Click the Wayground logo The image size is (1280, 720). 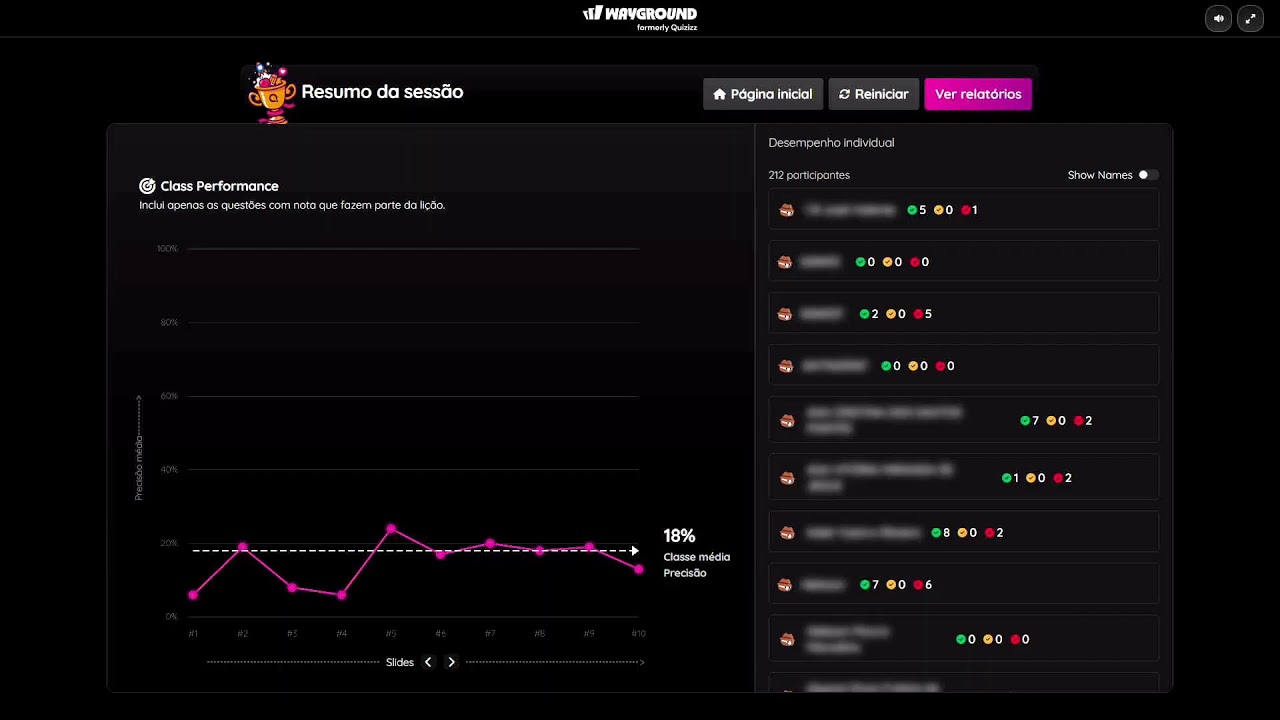[x=640, y=17]
